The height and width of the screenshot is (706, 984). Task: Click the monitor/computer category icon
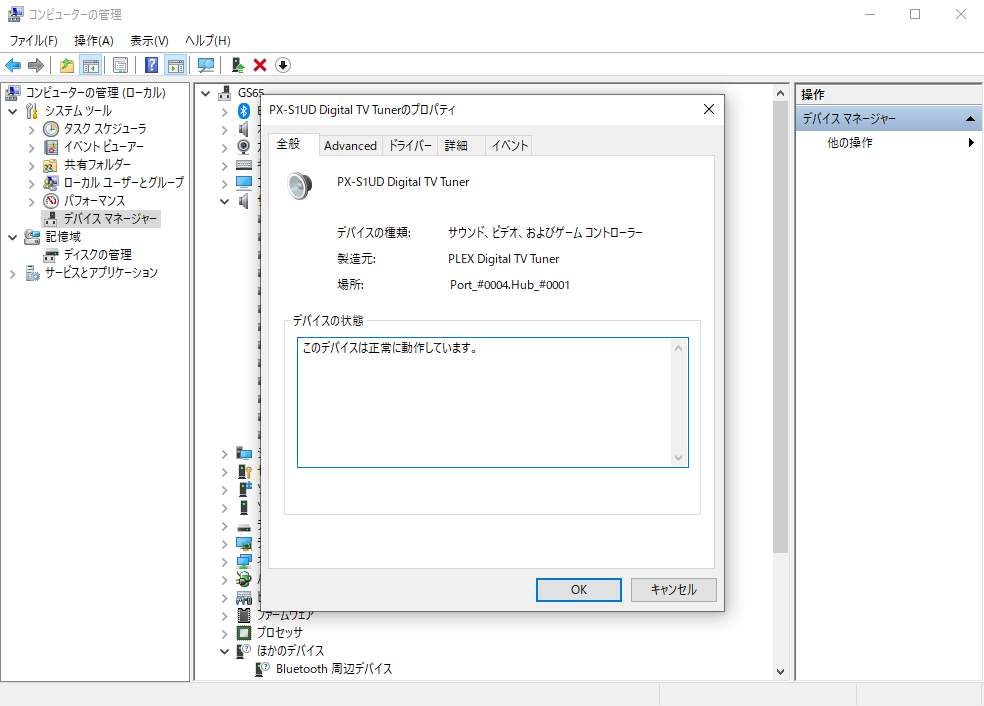tap(243, 183)
